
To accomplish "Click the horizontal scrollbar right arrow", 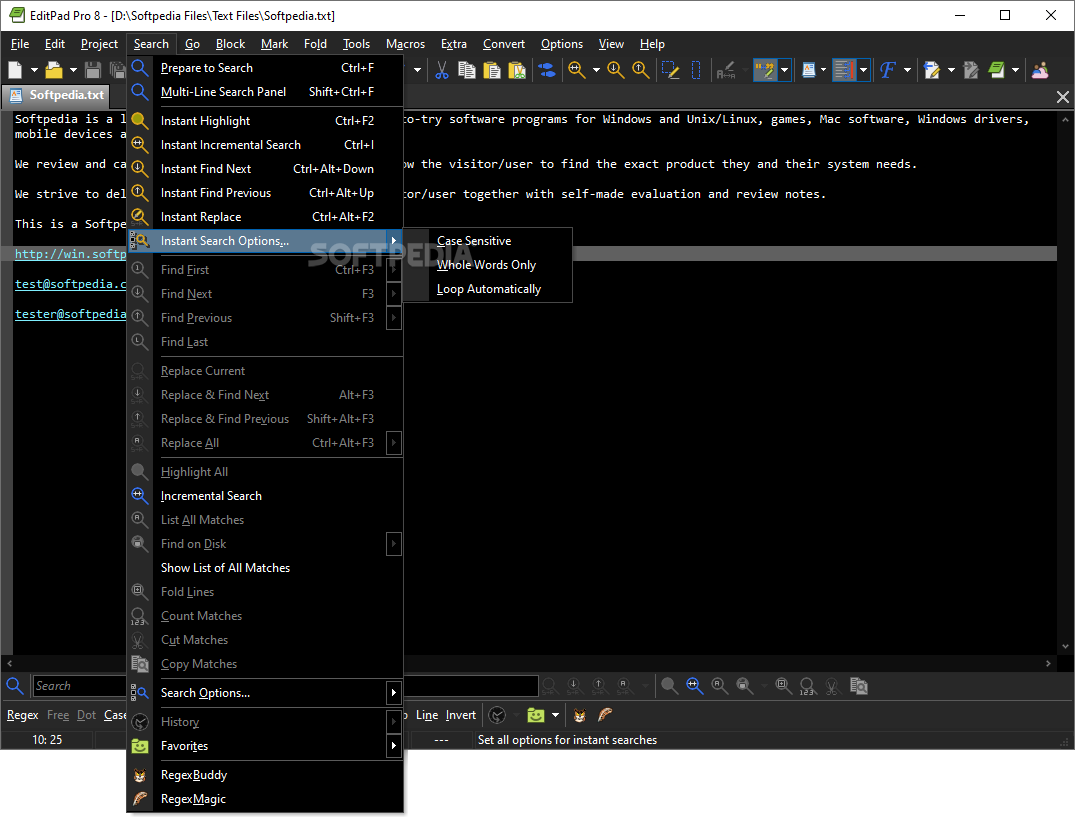I will click(1048, 663).
